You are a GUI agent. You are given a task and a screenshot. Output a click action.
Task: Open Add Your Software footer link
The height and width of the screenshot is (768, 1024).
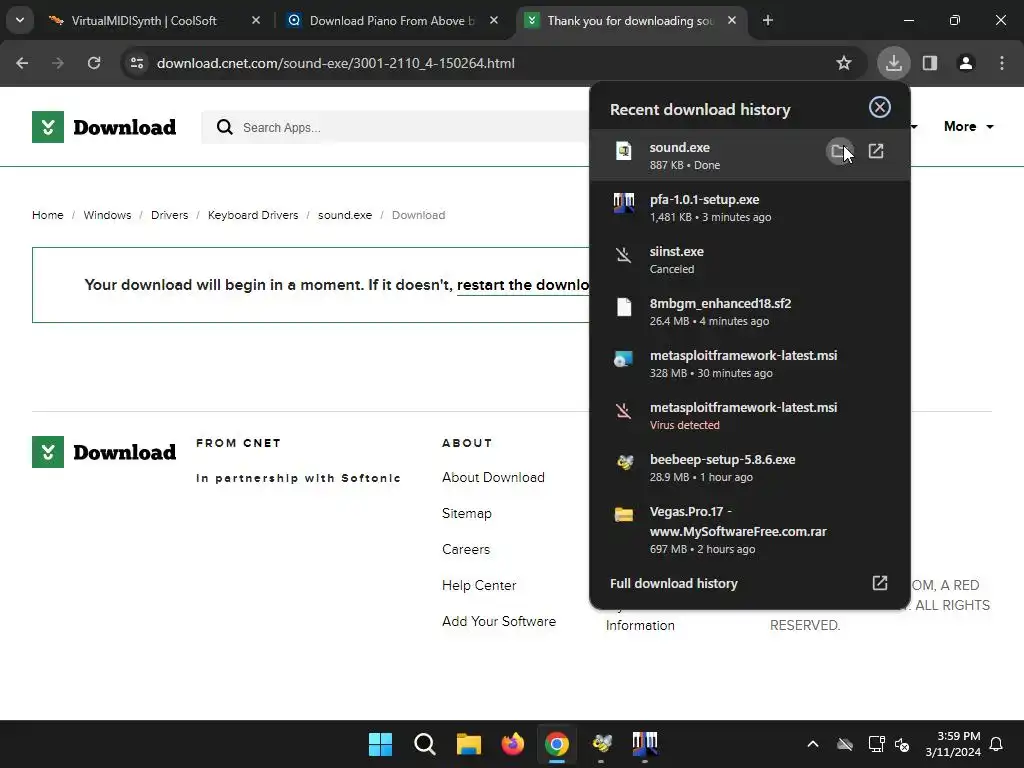pyautogui.click(x=499, y=621)
